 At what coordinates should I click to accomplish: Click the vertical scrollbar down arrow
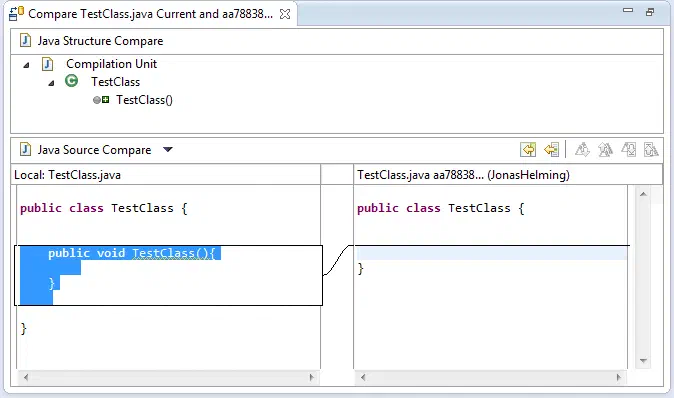(643, 361)
